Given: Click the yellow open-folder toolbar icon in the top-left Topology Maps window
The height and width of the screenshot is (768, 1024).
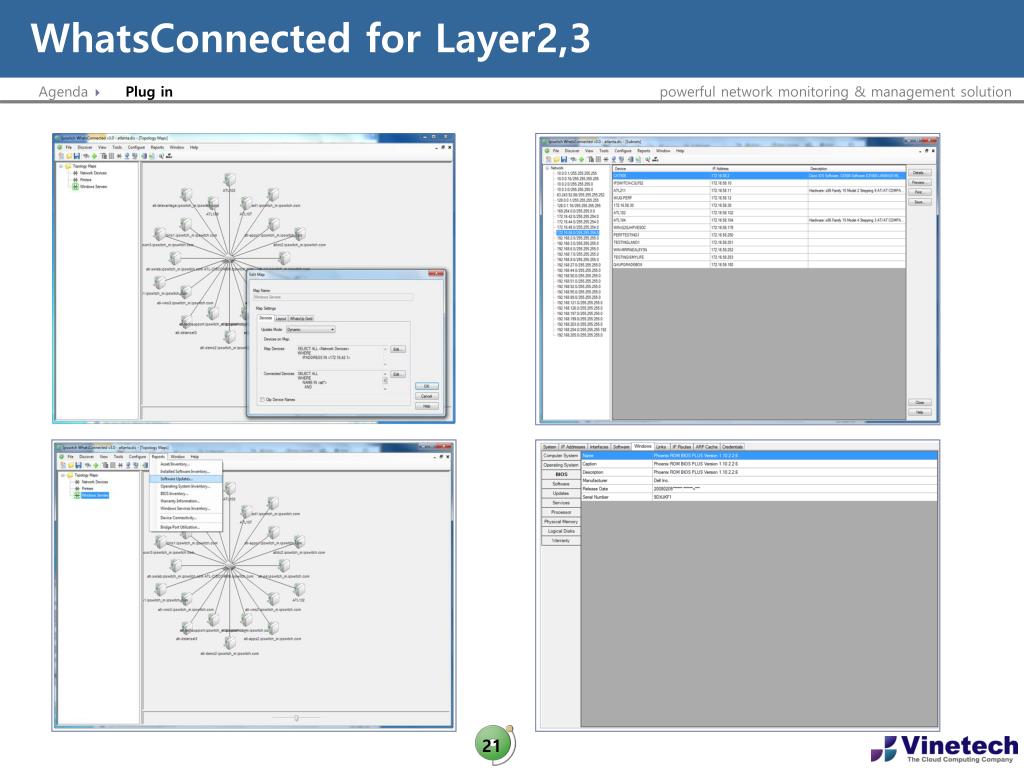Looking at the screenshot, I should (x=69, y=156).
